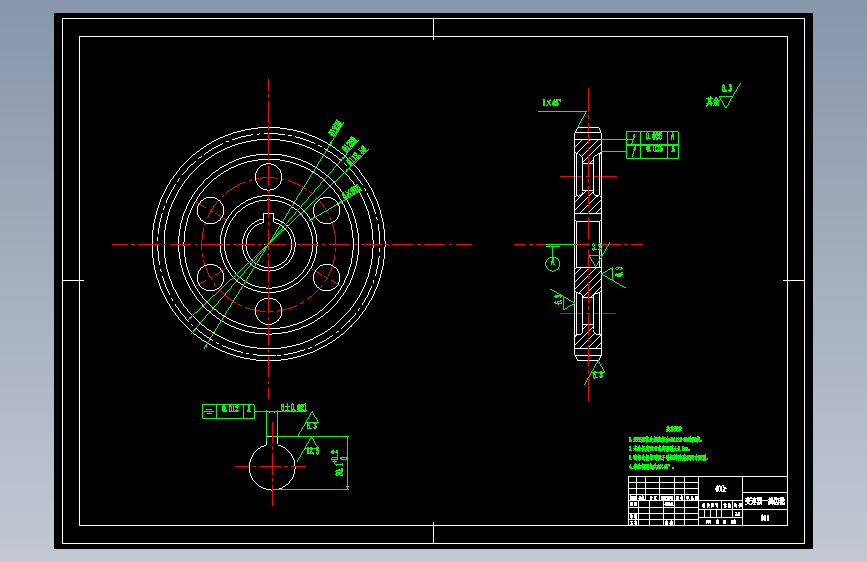The height and width of the screenshot is (562, 867).
Task: Select the runout tolerance frame in section view
Action: [x=652, y=145]
